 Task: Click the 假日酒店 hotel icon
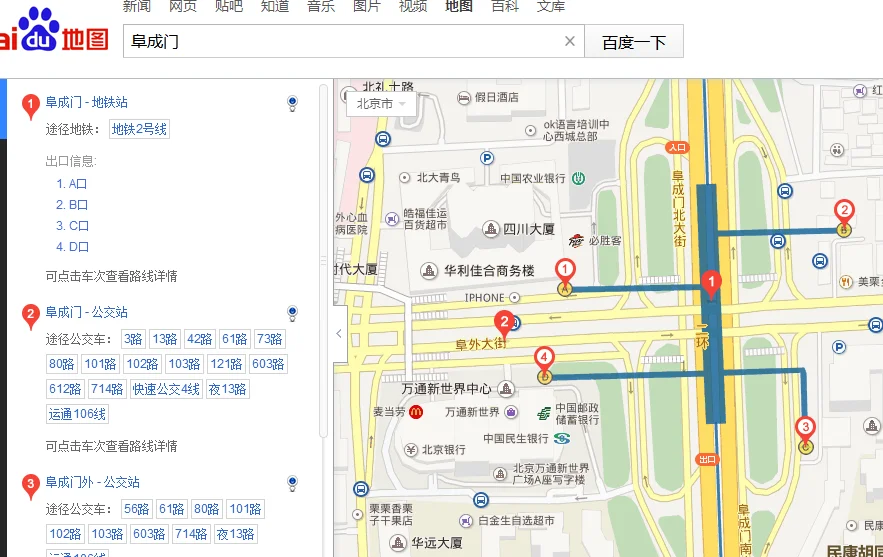pyautogui.click(x=463, y=97)
